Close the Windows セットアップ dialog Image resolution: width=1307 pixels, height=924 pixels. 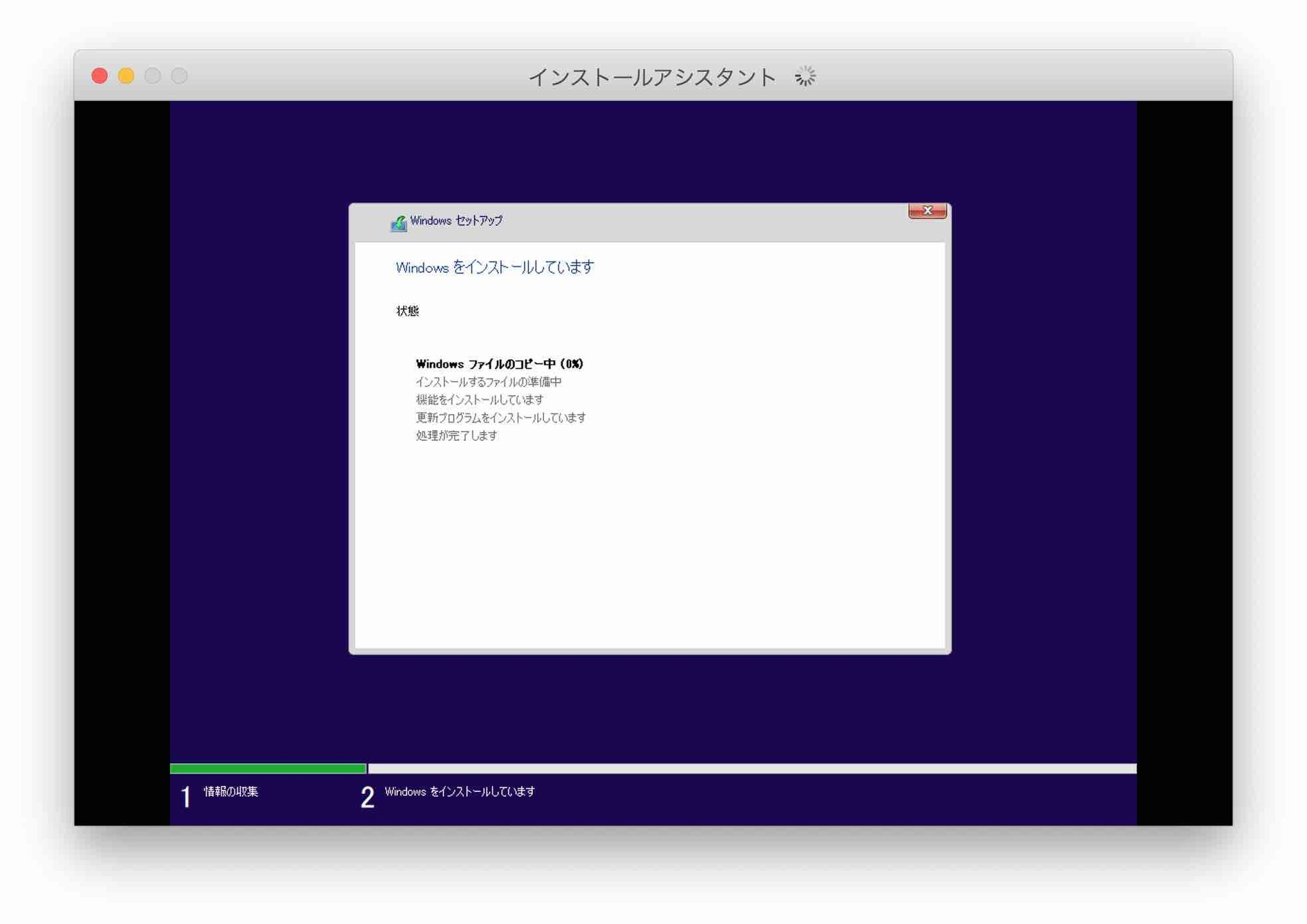(x=927, y=211)
